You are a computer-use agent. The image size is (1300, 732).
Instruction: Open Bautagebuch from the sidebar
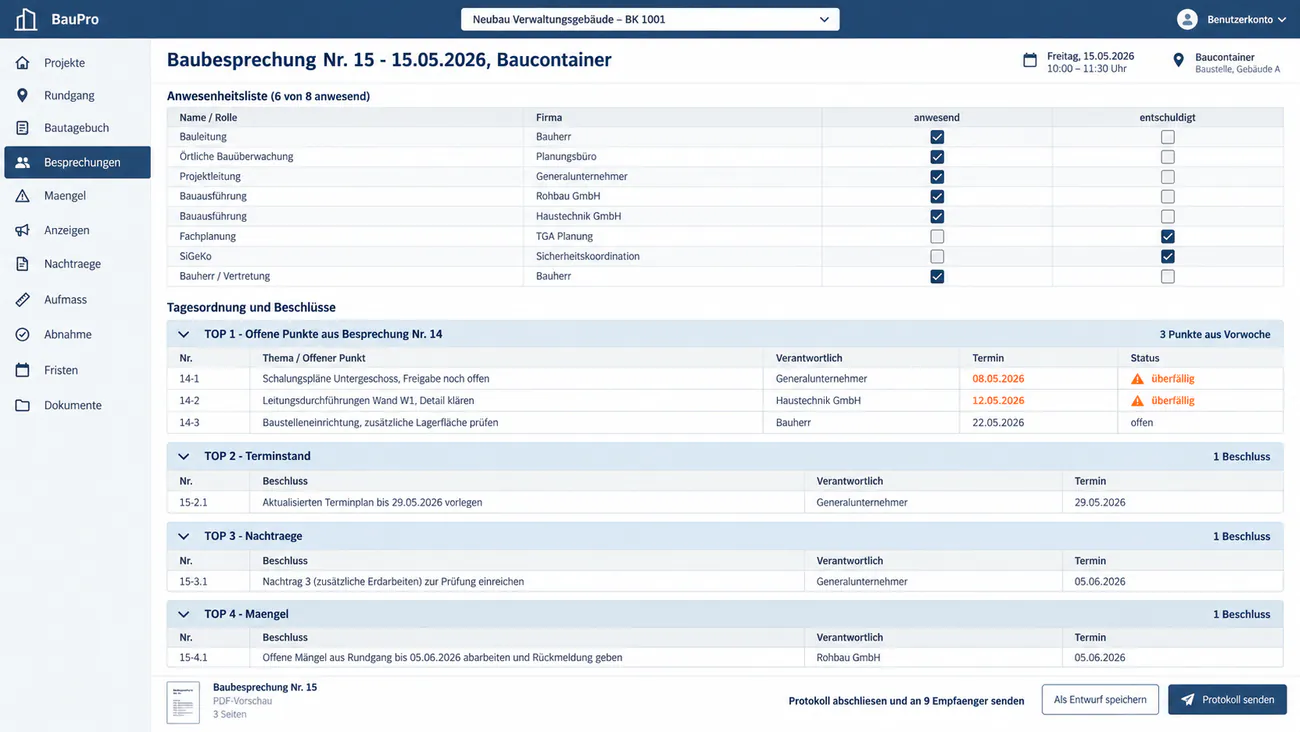pos(77,128)
